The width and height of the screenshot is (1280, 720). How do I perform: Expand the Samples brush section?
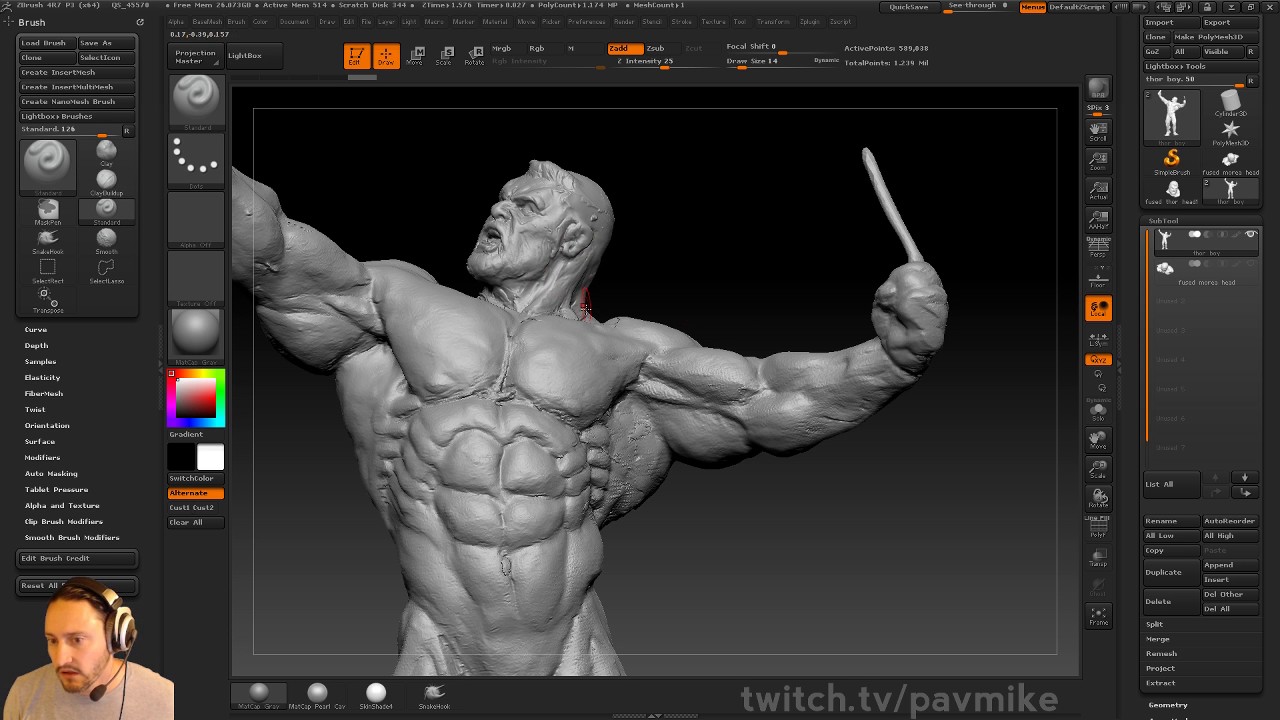tap(40, 361)
